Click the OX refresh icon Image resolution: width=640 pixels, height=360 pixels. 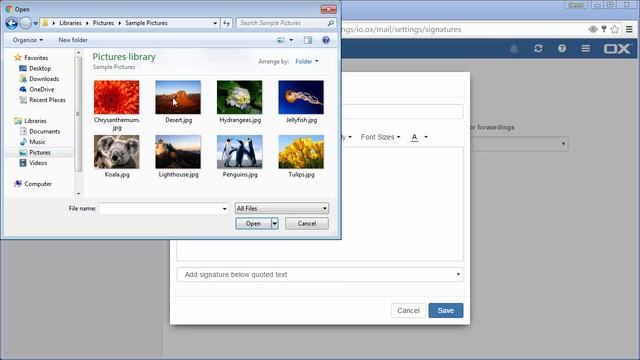click(x=538, y=49)
